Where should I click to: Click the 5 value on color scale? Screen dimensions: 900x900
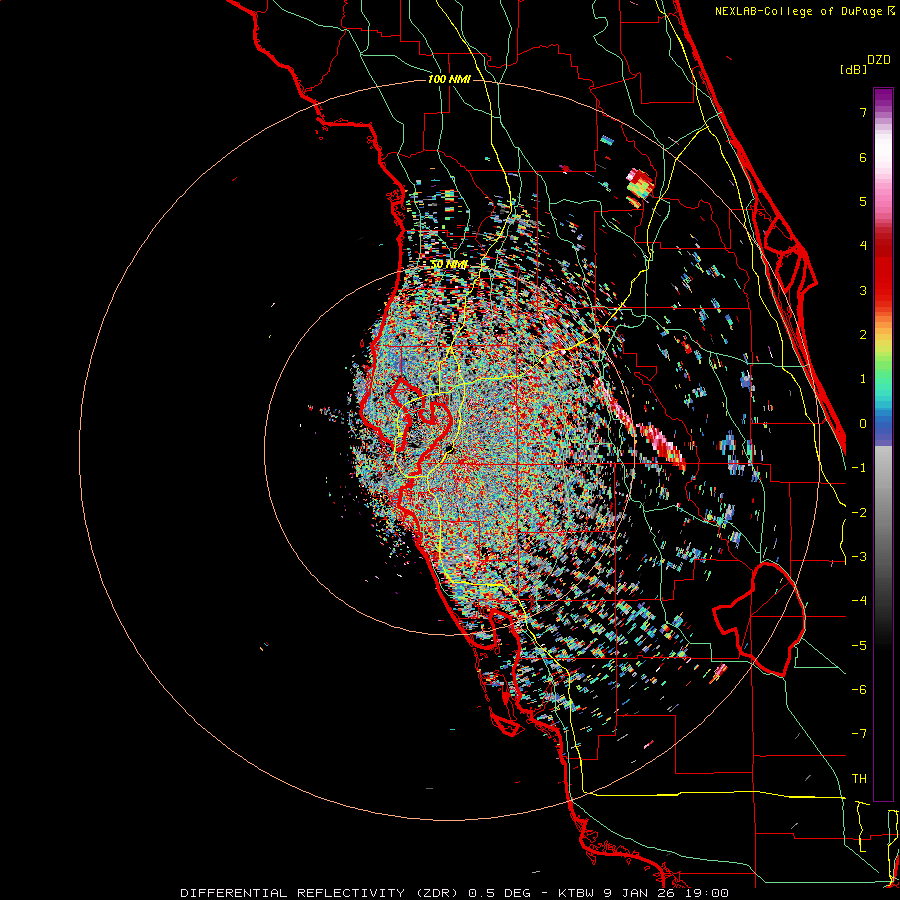863,201
